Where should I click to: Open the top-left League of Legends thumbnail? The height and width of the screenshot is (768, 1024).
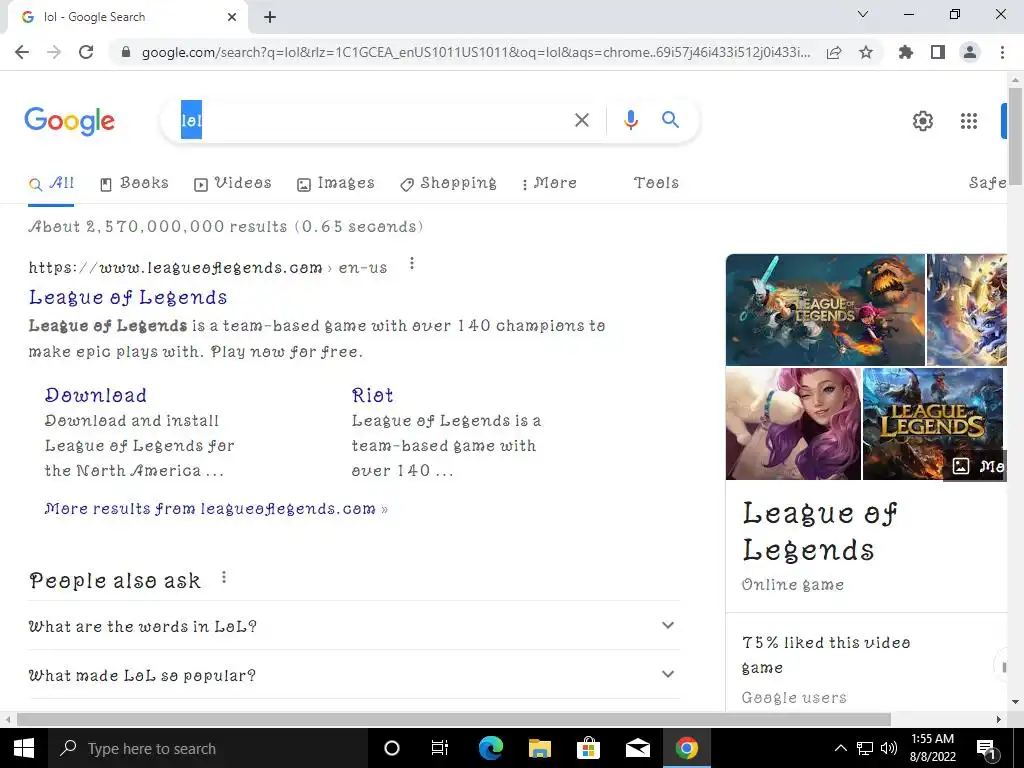(x=825, y=310)
